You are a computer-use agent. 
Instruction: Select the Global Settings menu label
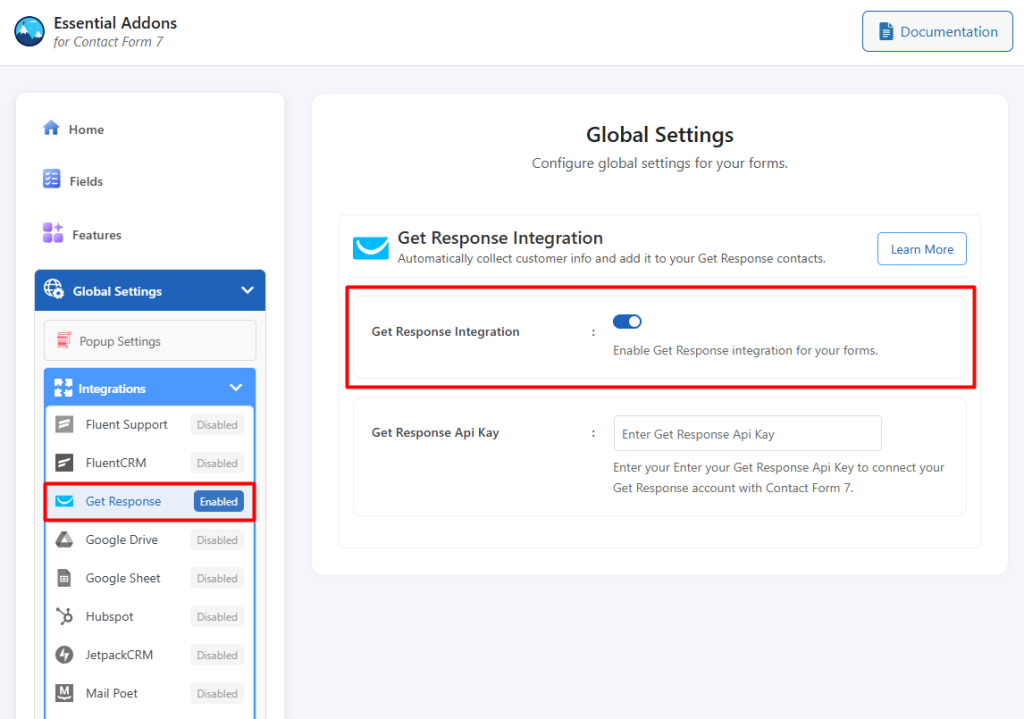[x=118, y=291]
